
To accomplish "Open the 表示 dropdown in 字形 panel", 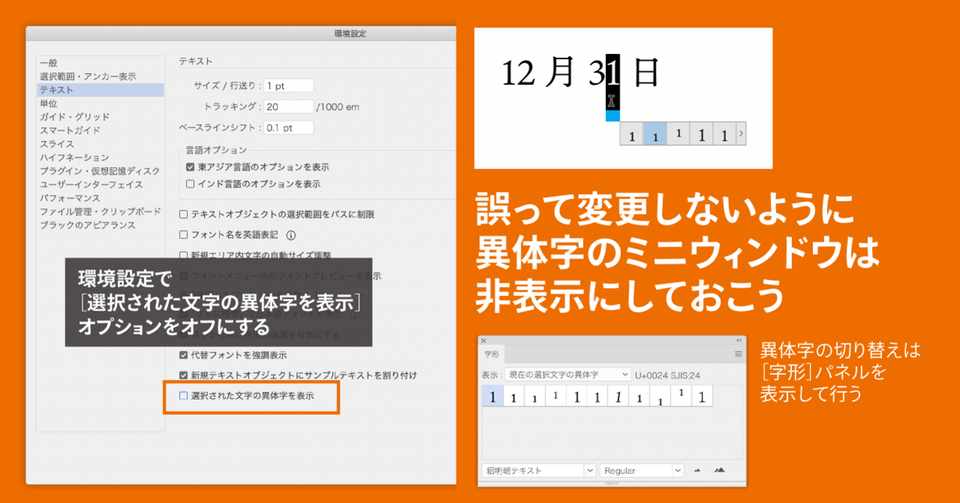I will [x=567, y=374].
